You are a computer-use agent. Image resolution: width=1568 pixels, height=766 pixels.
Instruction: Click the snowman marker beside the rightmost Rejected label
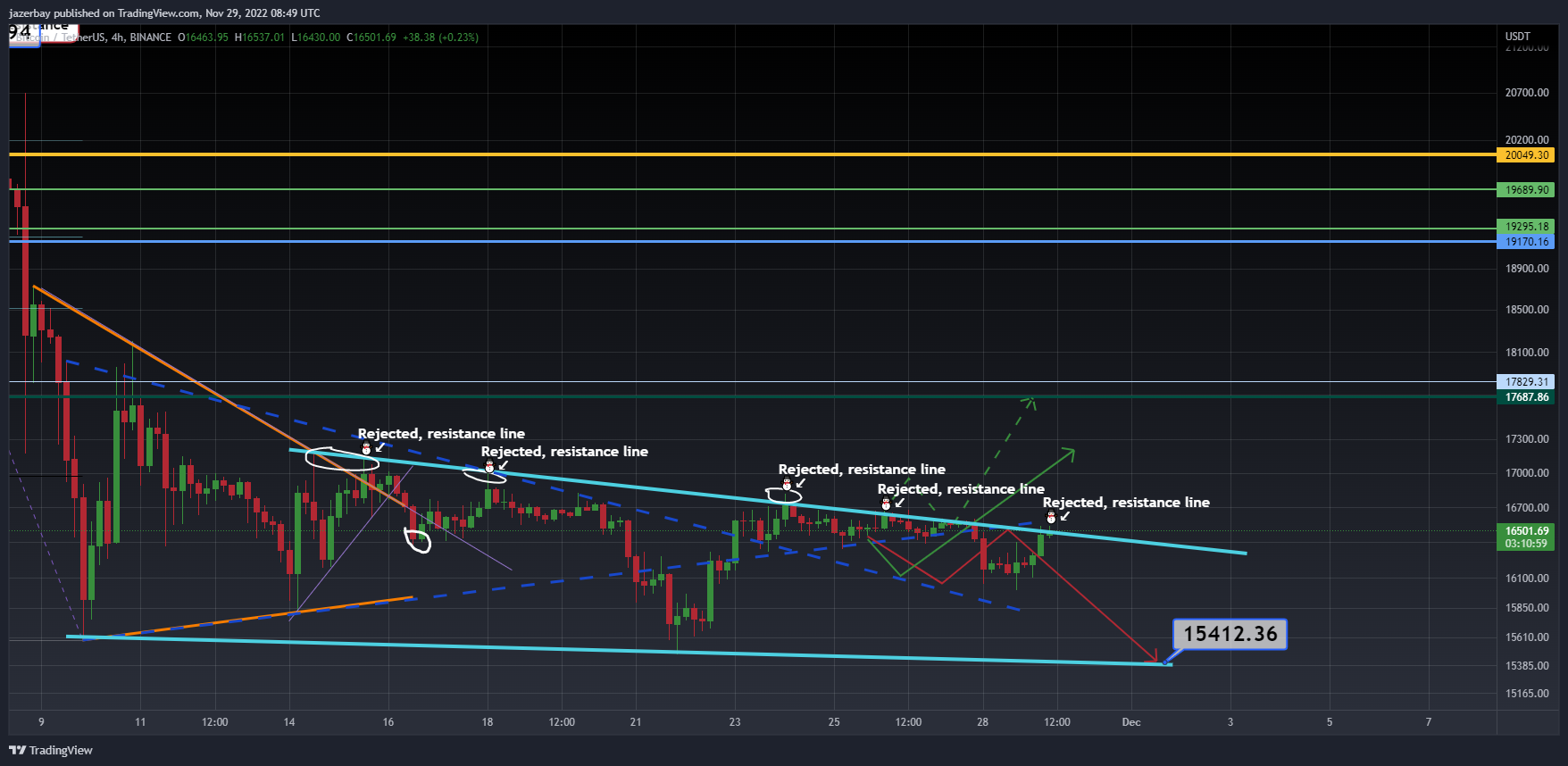(1051, 518)
